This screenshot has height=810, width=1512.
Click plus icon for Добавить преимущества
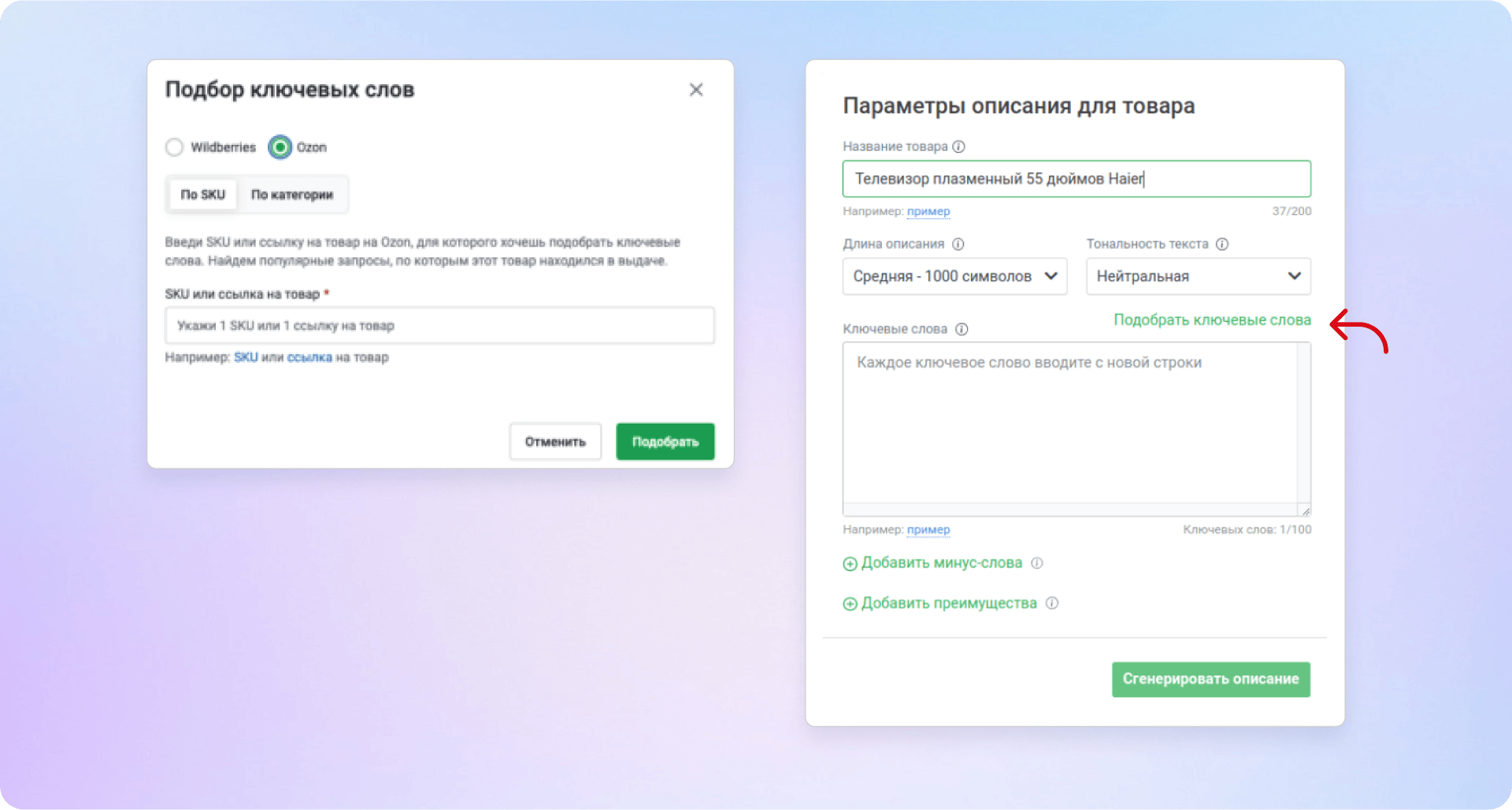[850, 604]
